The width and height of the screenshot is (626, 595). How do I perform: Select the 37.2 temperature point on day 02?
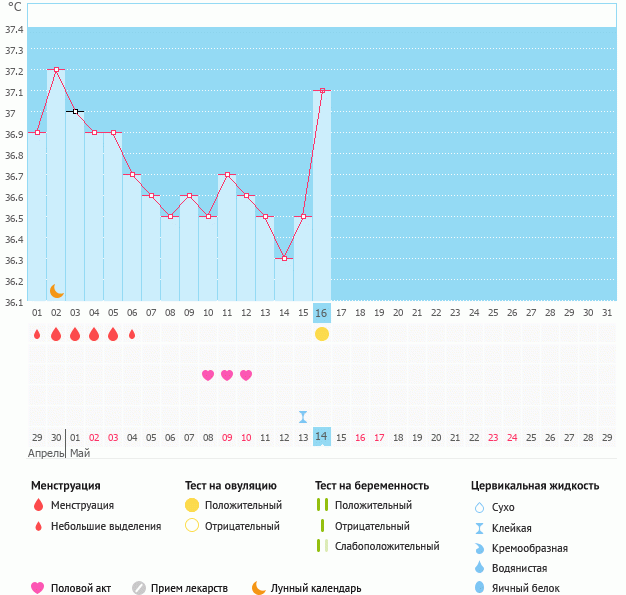[x=56, y=70]
